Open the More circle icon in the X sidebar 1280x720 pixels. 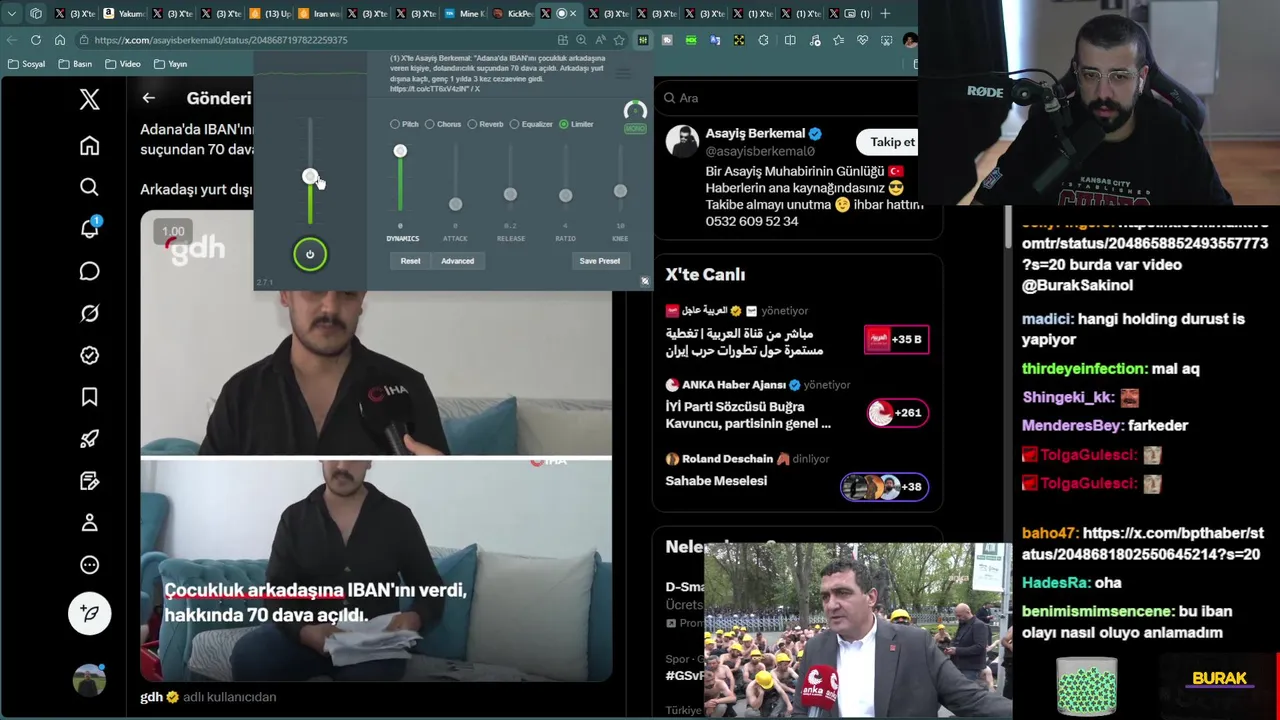(x=89, y=564)
